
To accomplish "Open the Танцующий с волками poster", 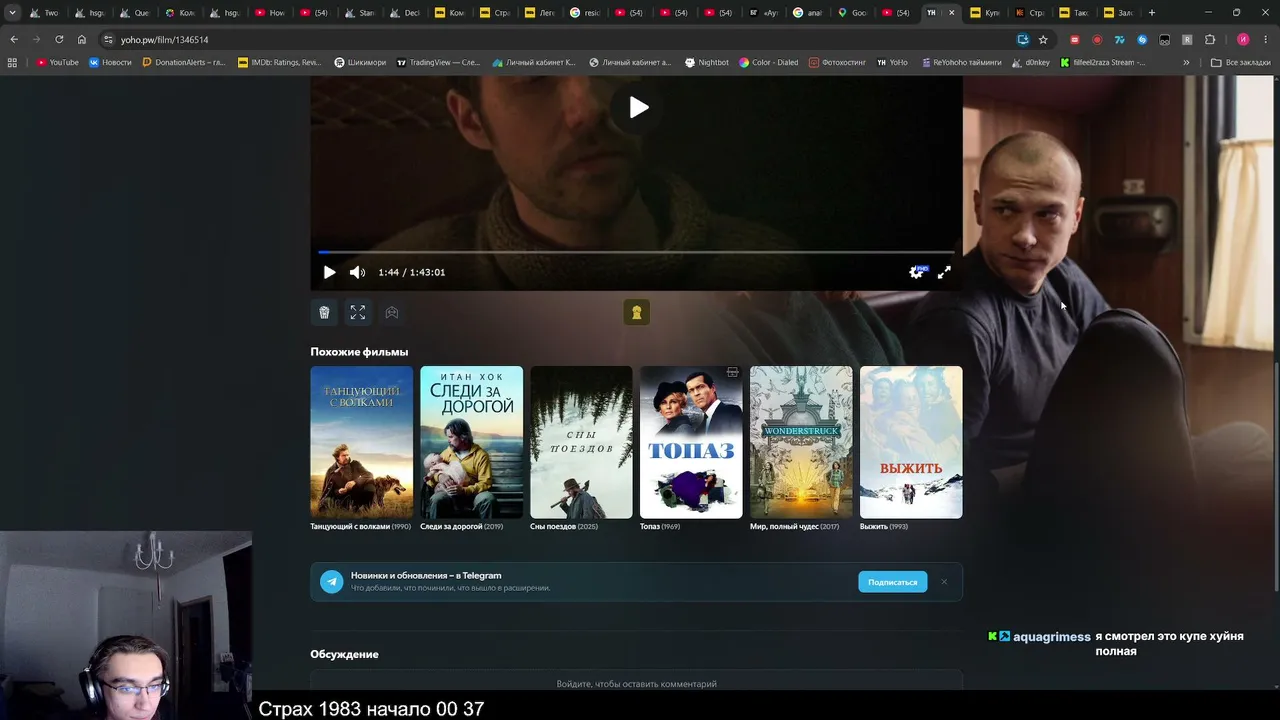I will tap(361, 442).
